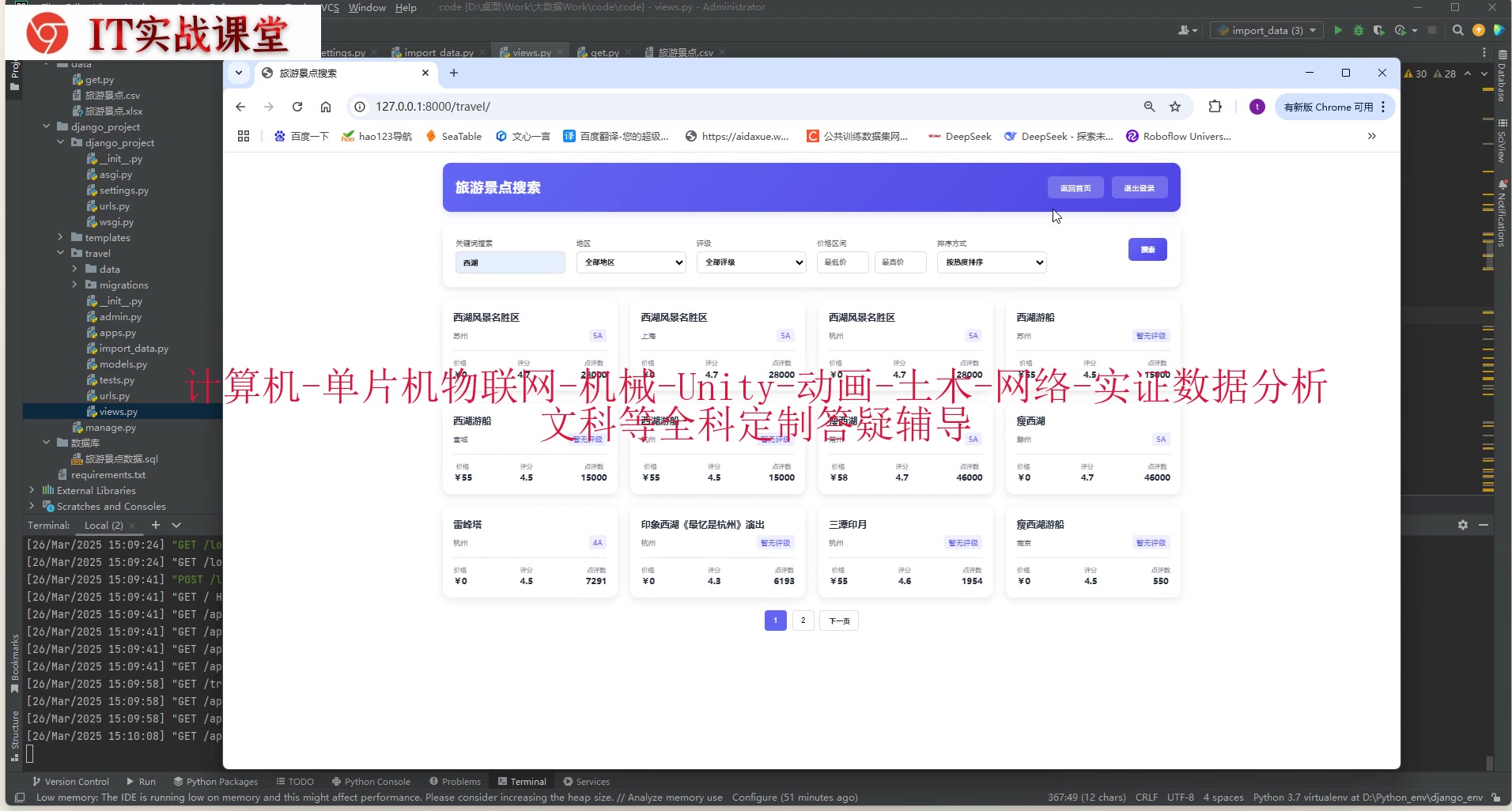Open a new Chrome tab
1512x811 pixels.
[454, 73]
